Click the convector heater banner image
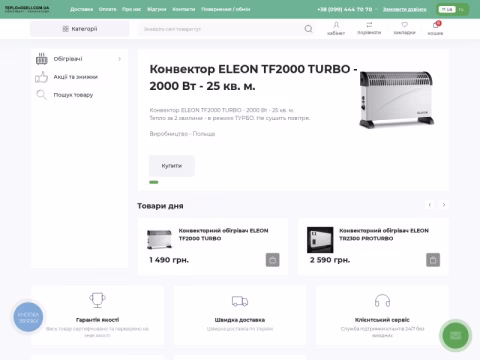The width and height of the screenshot is (480, 360). click(x=396, y=99)
